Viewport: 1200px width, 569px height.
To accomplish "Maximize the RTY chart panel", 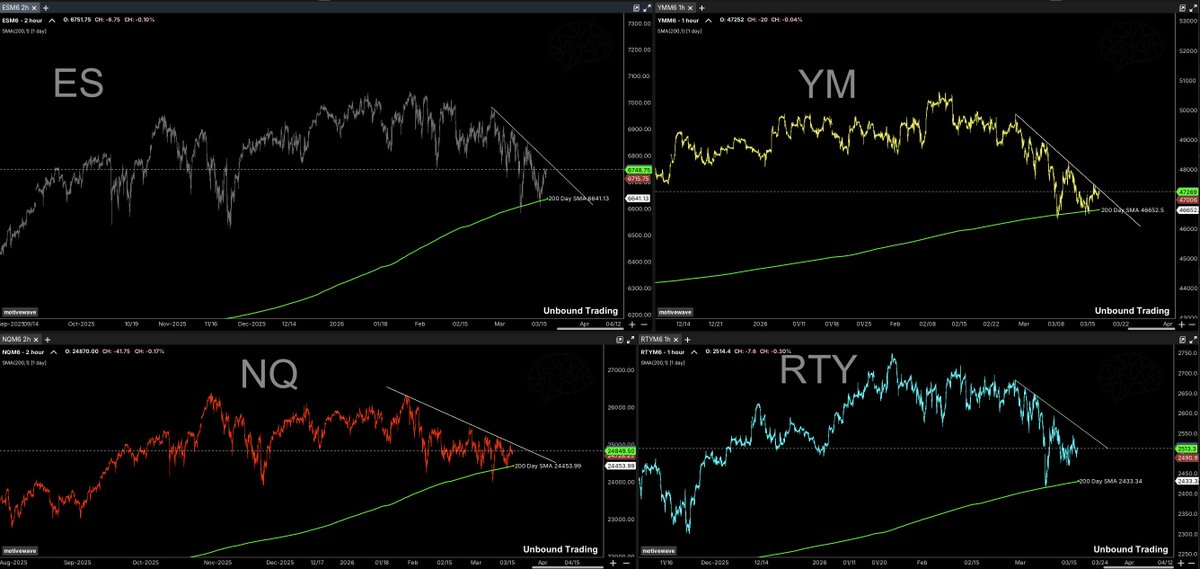I will (1193, 340).
